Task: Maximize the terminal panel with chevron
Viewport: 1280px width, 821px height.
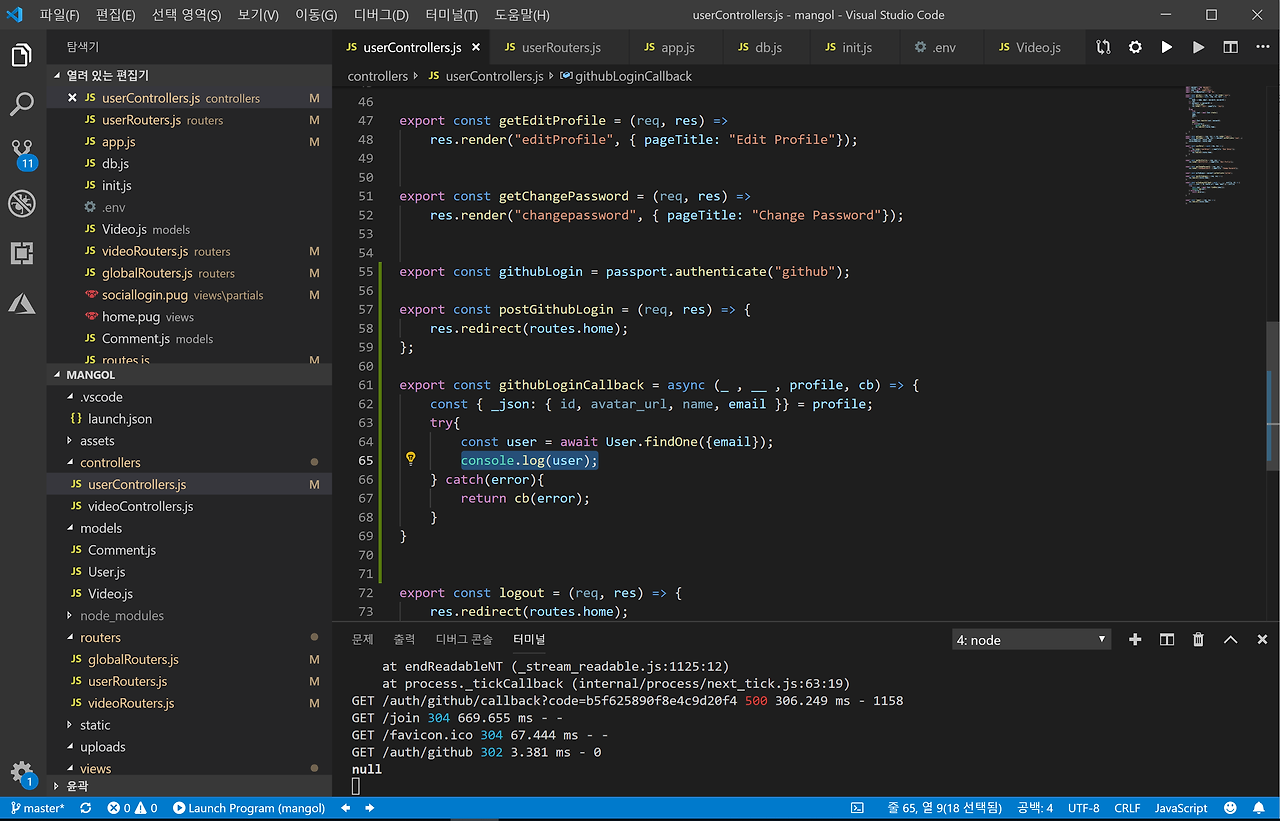Action: point(1230,640)
